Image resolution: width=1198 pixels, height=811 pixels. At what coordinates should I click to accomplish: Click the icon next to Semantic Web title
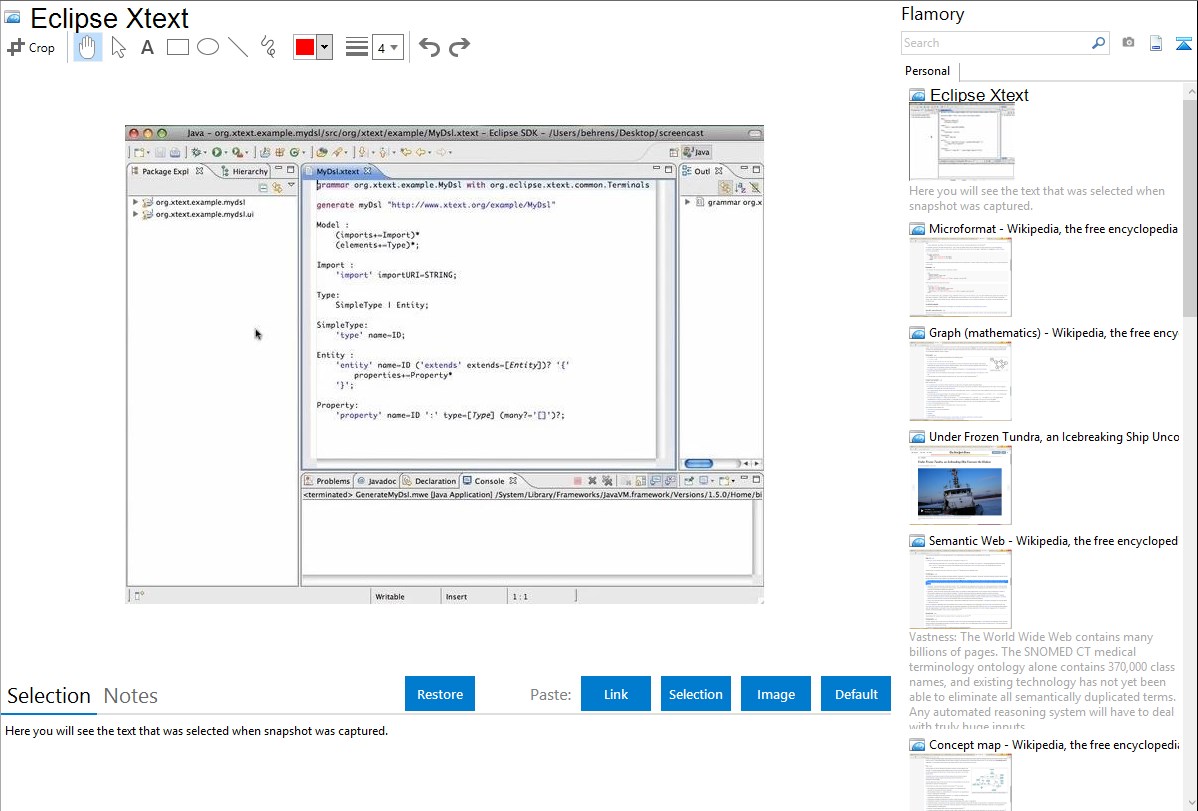point(917,540)
